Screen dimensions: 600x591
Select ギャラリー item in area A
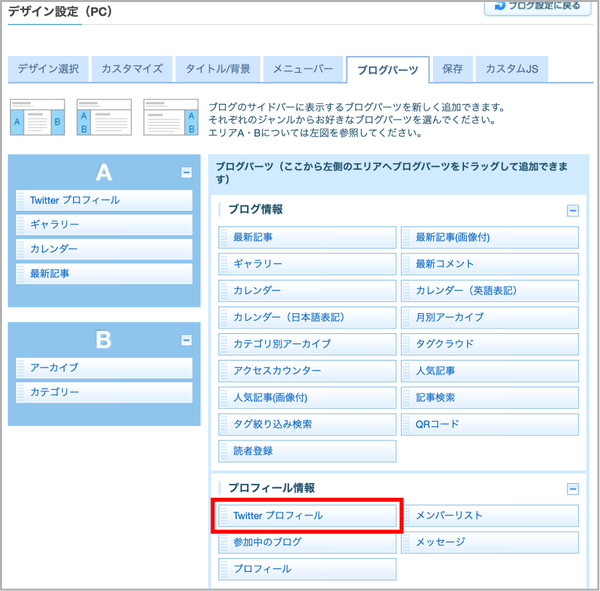click(x=104, y=224)
